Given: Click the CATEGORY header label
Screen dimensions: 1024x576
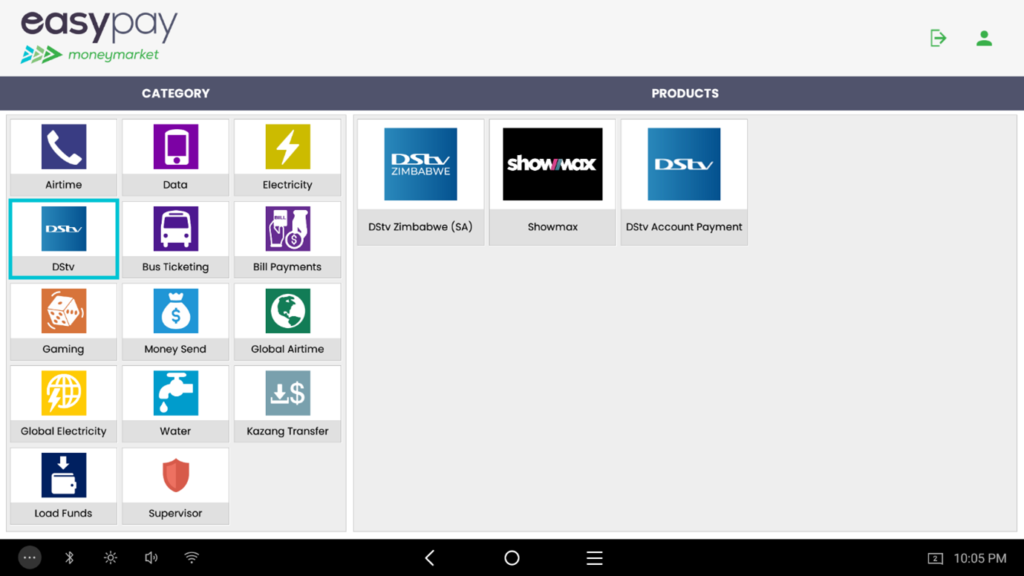Looking at the screenshot, I should point(176,93).
